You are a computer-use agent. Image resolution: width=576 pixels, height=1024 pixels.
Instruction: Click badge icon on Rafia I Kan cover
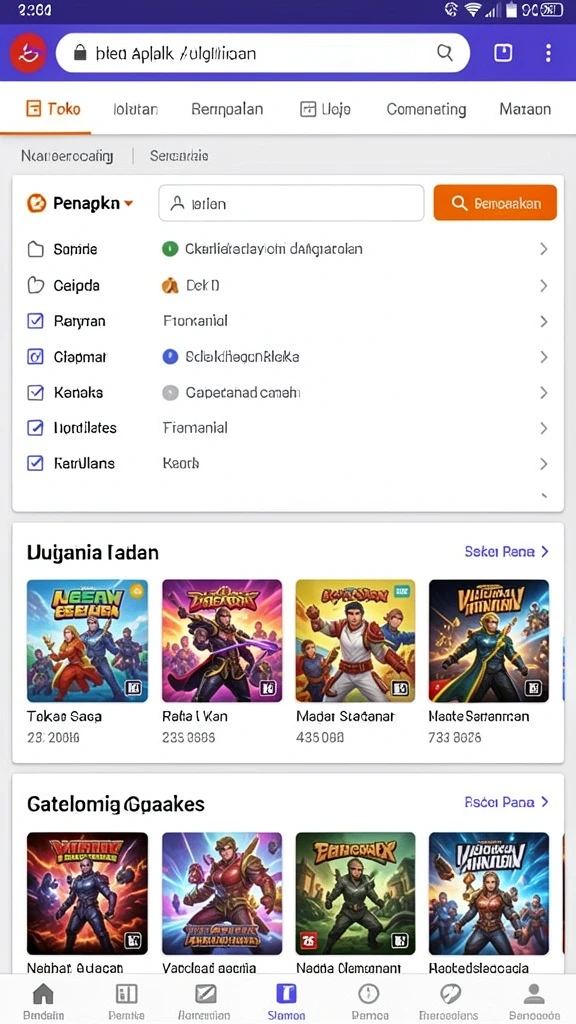coord(268,687)
